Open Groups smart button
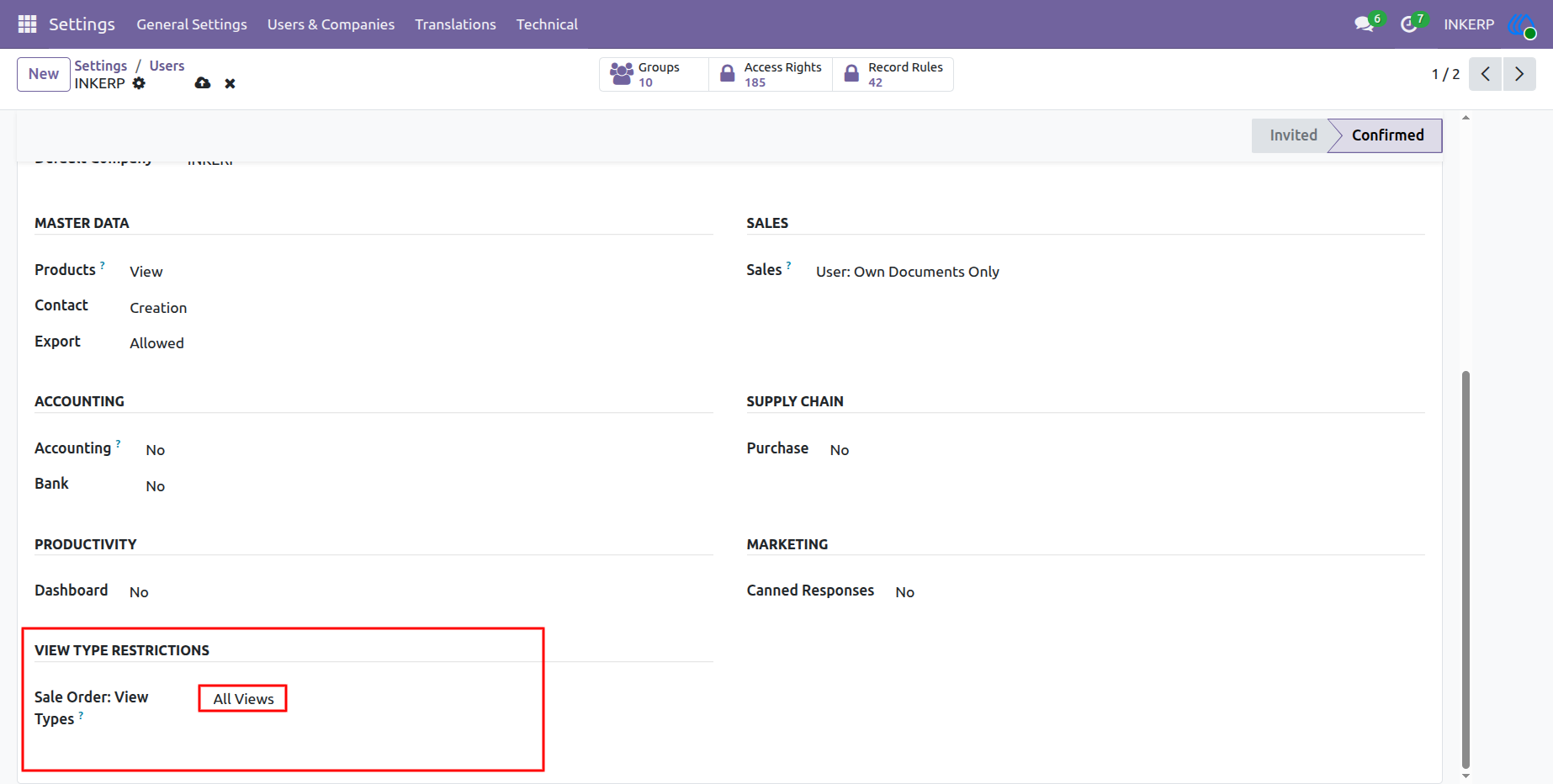 pos(654,74)
